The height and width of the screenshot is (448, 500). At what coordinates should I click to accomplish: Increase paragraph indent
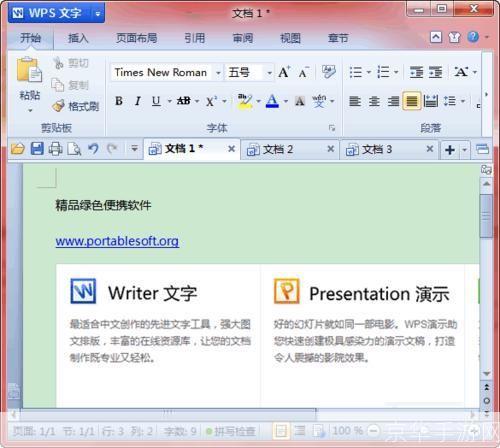pos(435,72)
